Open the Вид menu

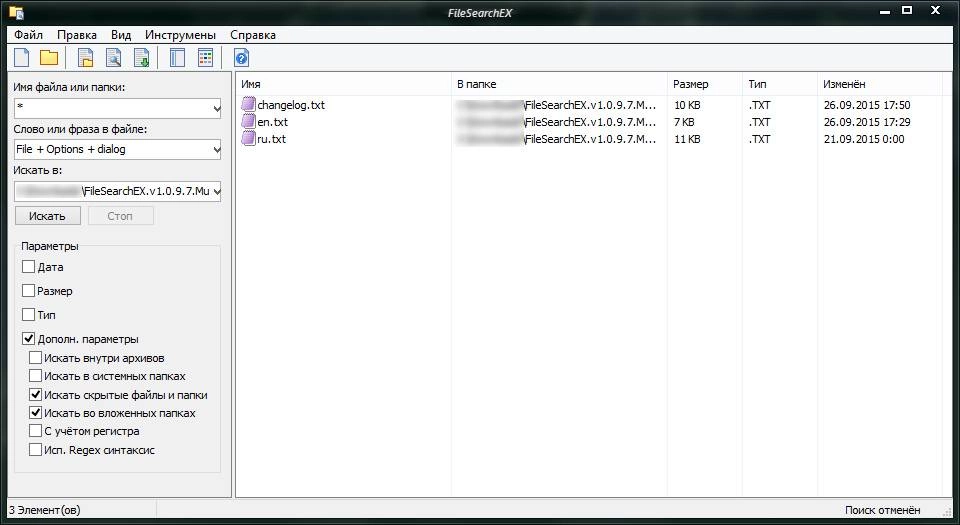pyautogui.click(x=121, y=35)
